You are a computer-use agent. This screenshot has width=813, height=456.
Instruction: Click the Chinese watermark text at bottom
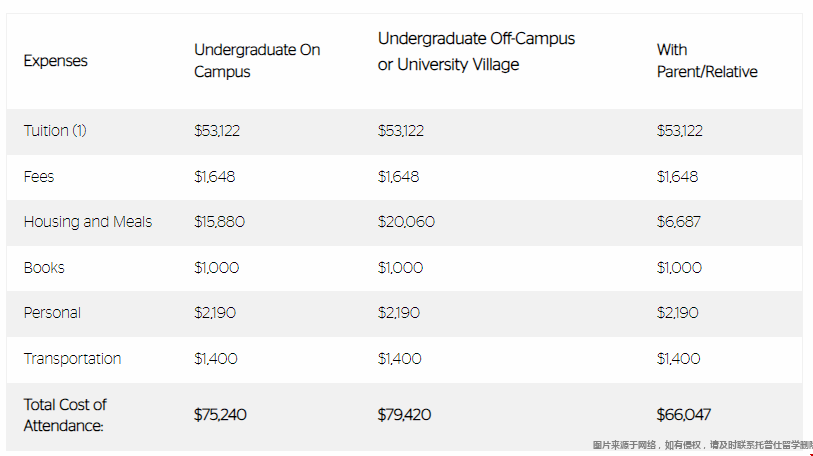[703, 445]
